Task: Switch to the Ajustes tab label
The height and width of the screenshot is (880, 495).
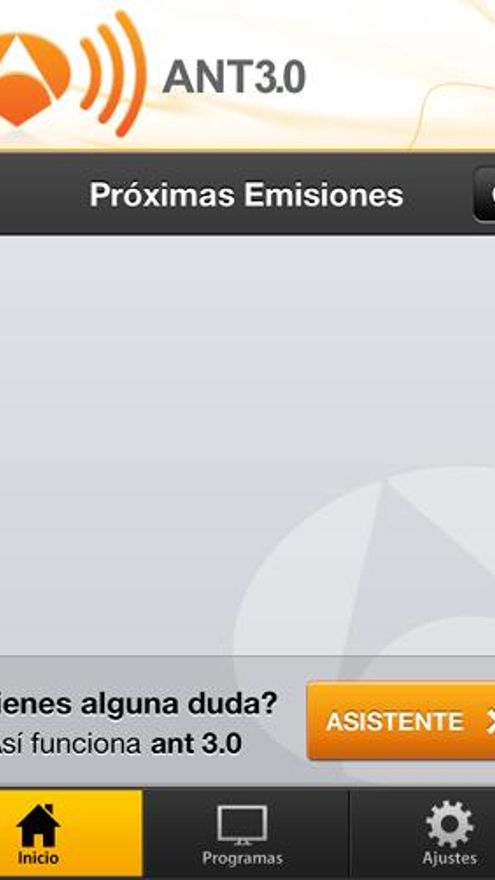Action: [450, 858]
